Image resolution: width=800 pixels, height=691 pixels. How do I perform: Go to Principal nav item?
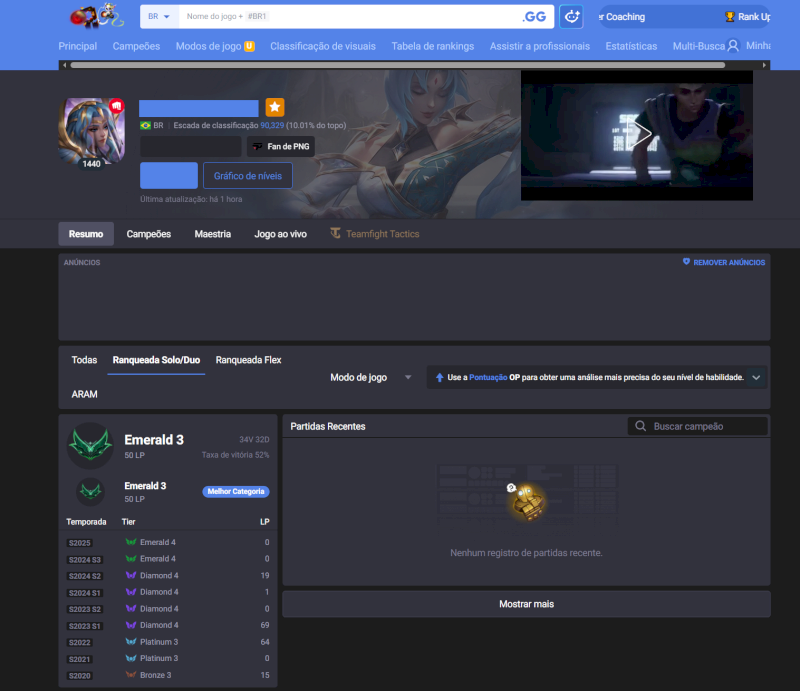click(78, 46)
